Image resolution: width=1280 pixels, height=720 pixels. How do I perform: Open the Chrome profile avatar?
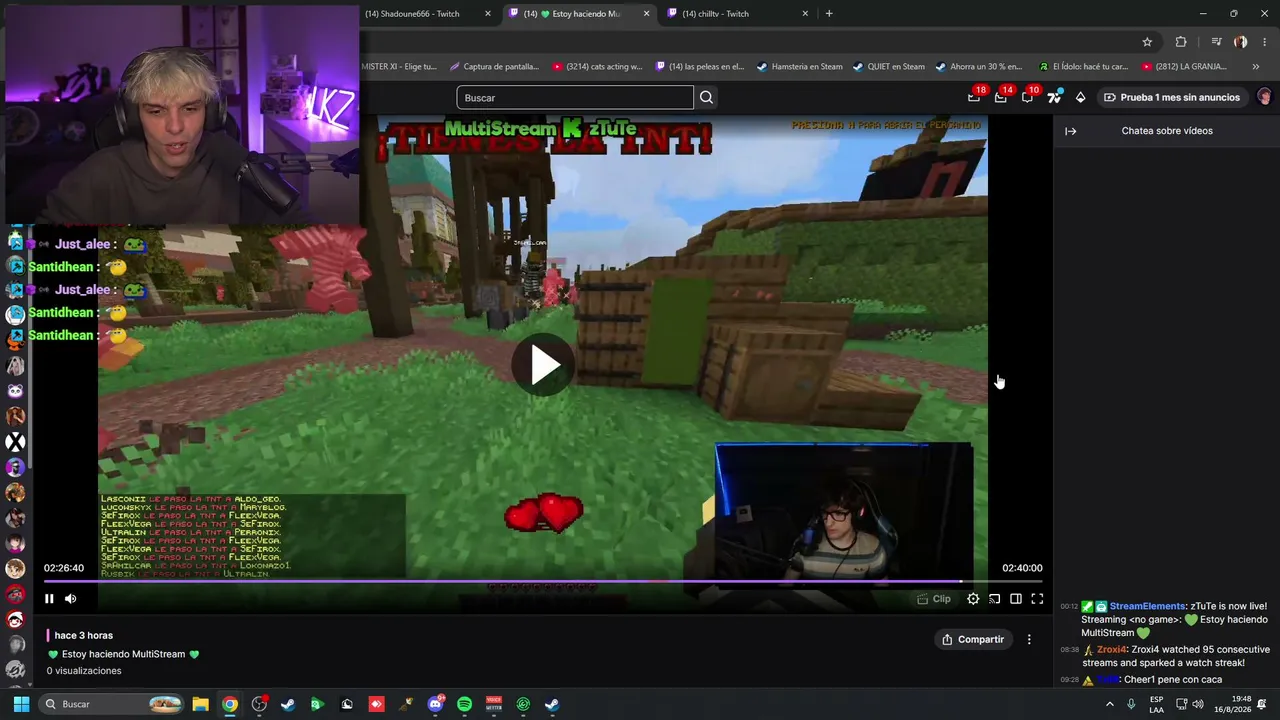pyautogui.click(x=1241, y=42)
